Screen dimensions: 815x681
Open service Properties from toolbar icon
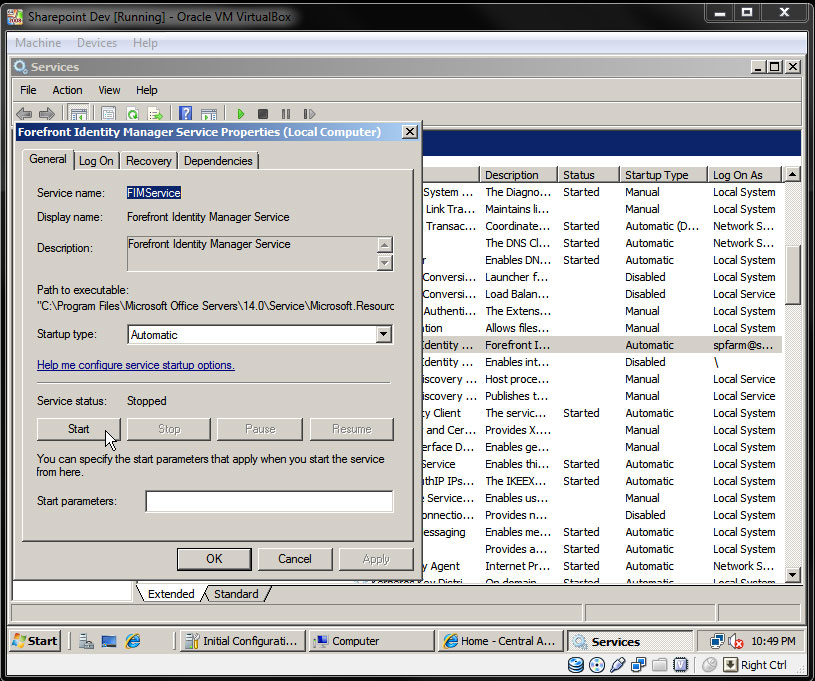pyautogui.click(x=108, y=113)
